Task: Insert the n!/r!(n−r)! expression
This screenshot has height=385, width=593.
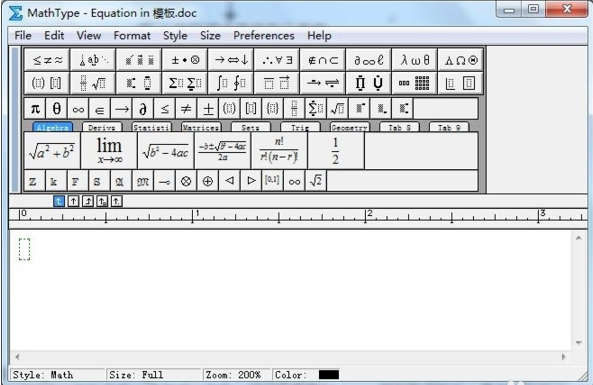Action: click(x=279, y=151)
